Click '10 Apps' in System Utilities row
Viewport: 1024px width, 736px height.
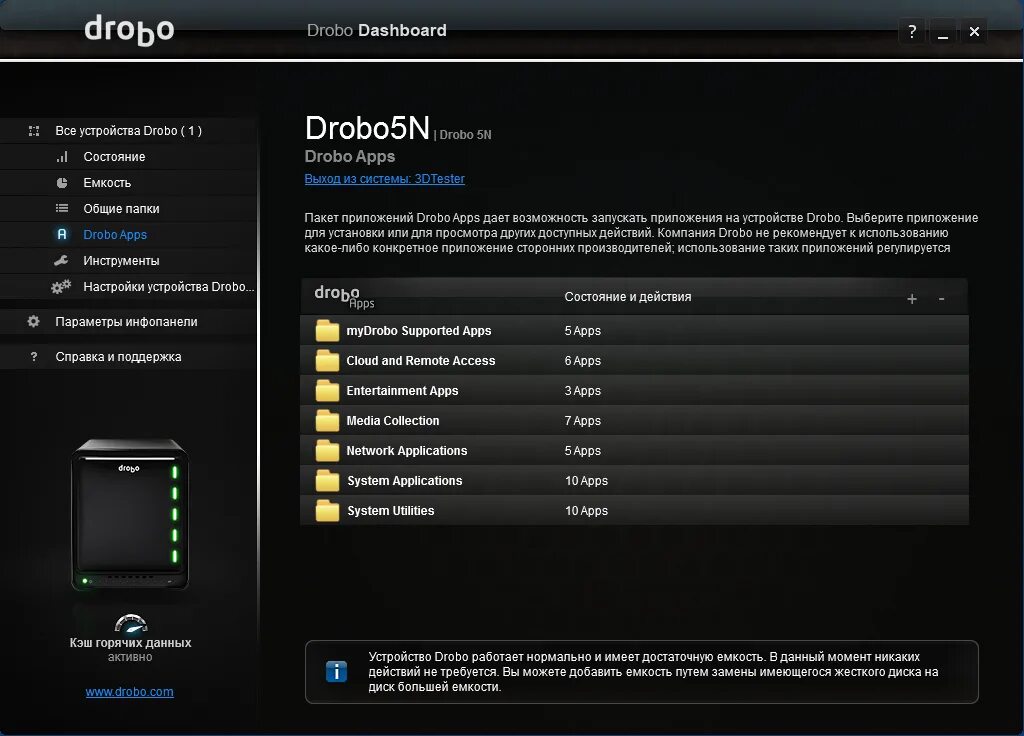[x=586, y=511]
